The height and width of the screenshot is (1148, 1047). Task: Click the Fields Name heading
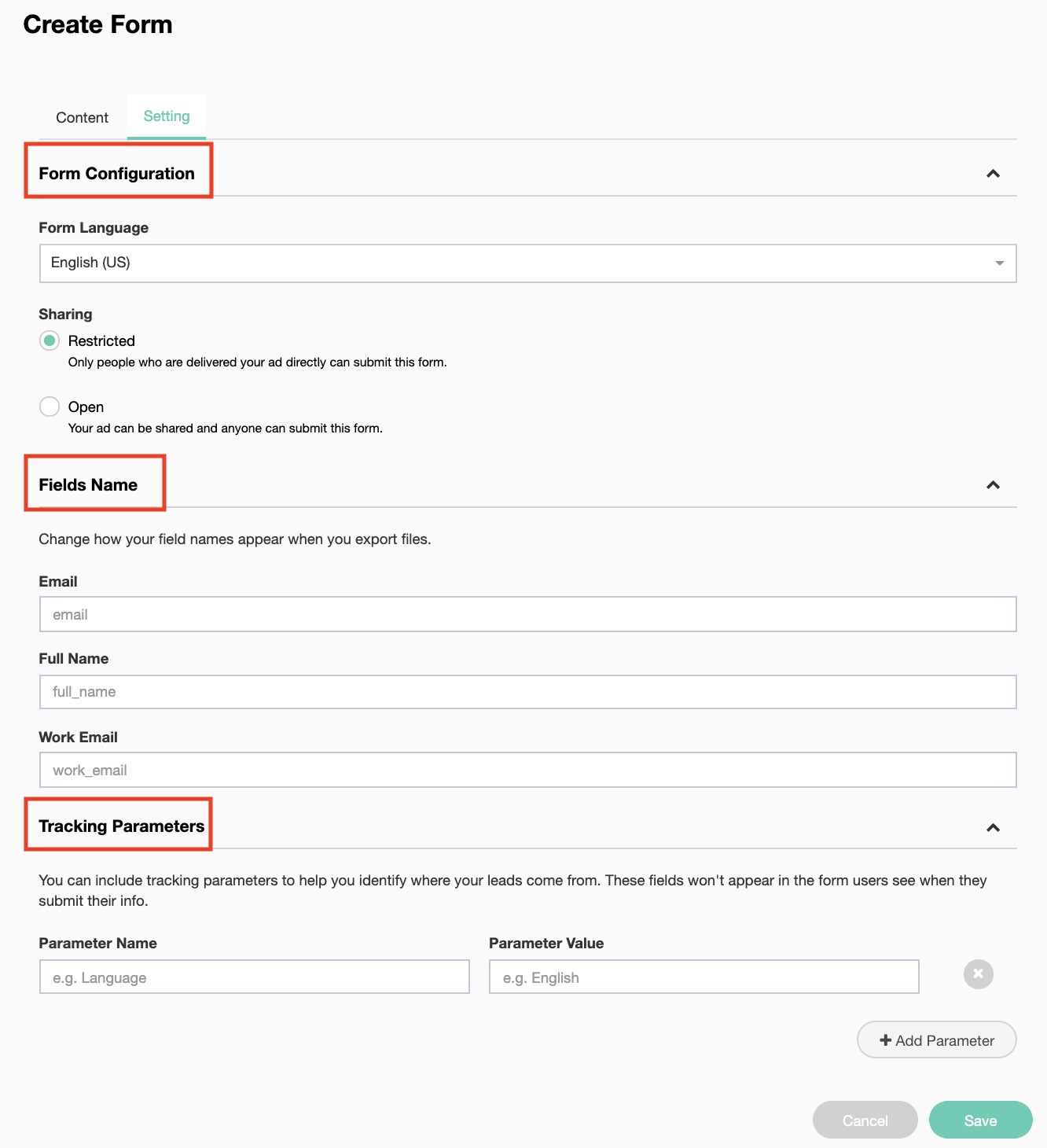88,485
